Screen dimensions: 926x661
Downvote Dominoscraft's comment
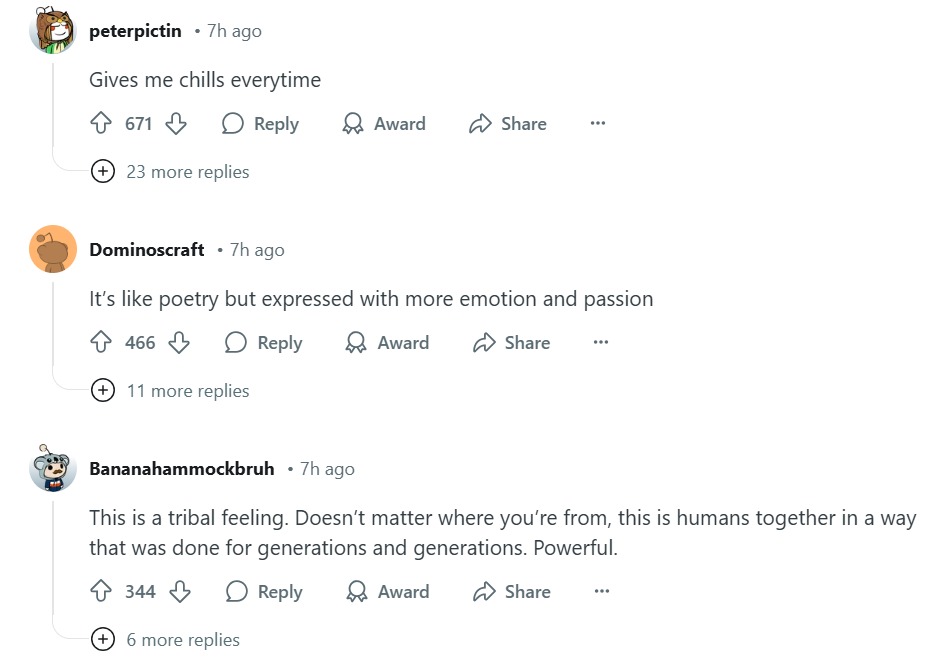click(x=179, y=343)
